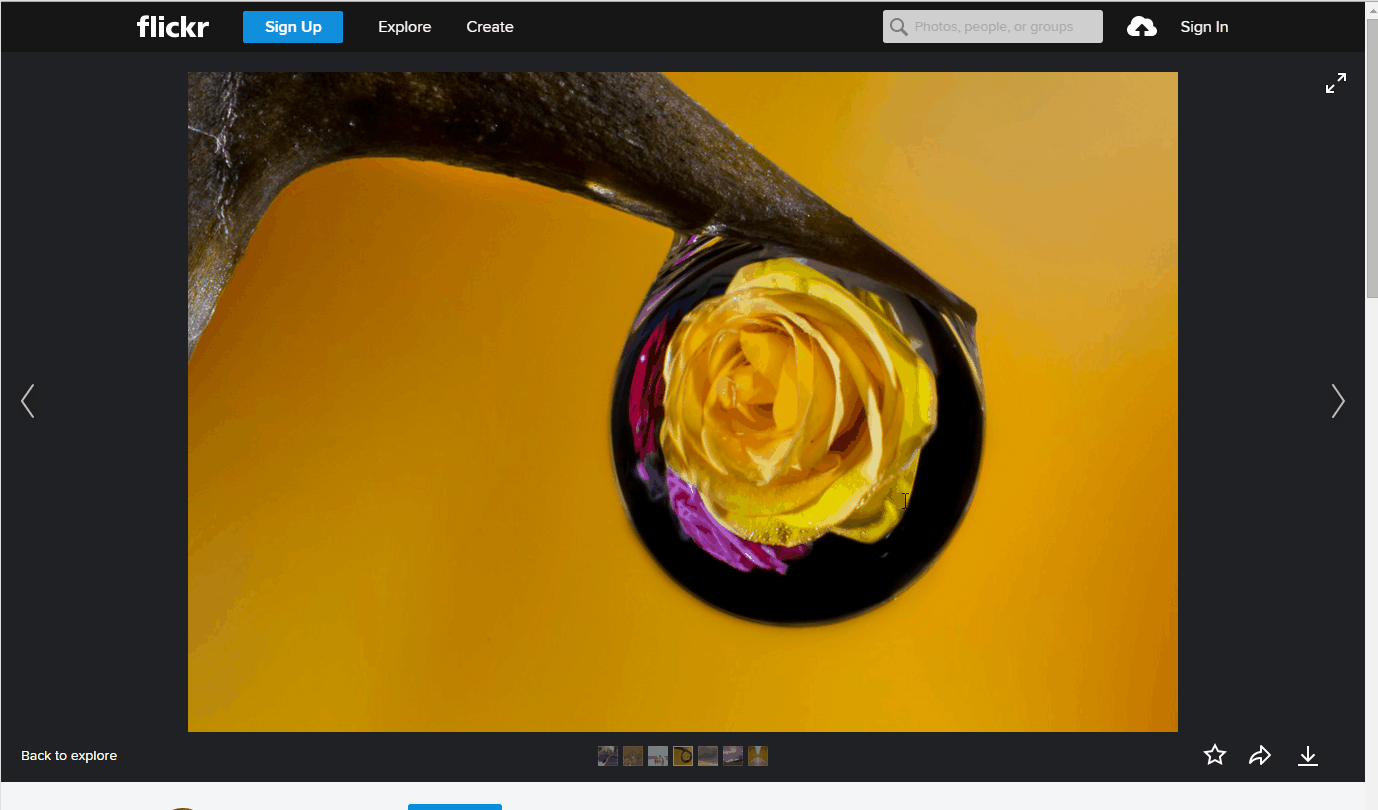Click the page vertical scrollbar thumb
Viewport: 1378px width, 810px height.
(x=1372, y=159)
